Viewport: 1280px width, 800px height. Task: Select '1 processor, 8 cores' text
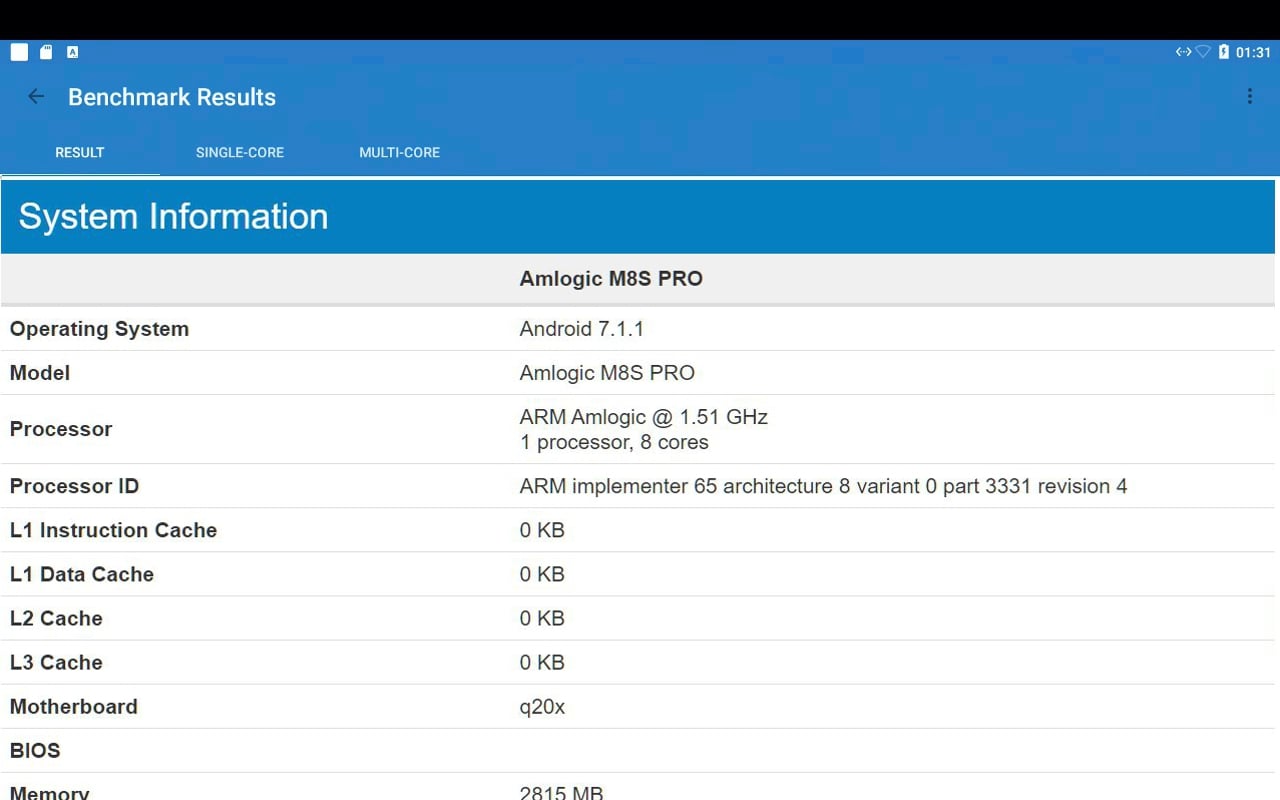[614, 442]
